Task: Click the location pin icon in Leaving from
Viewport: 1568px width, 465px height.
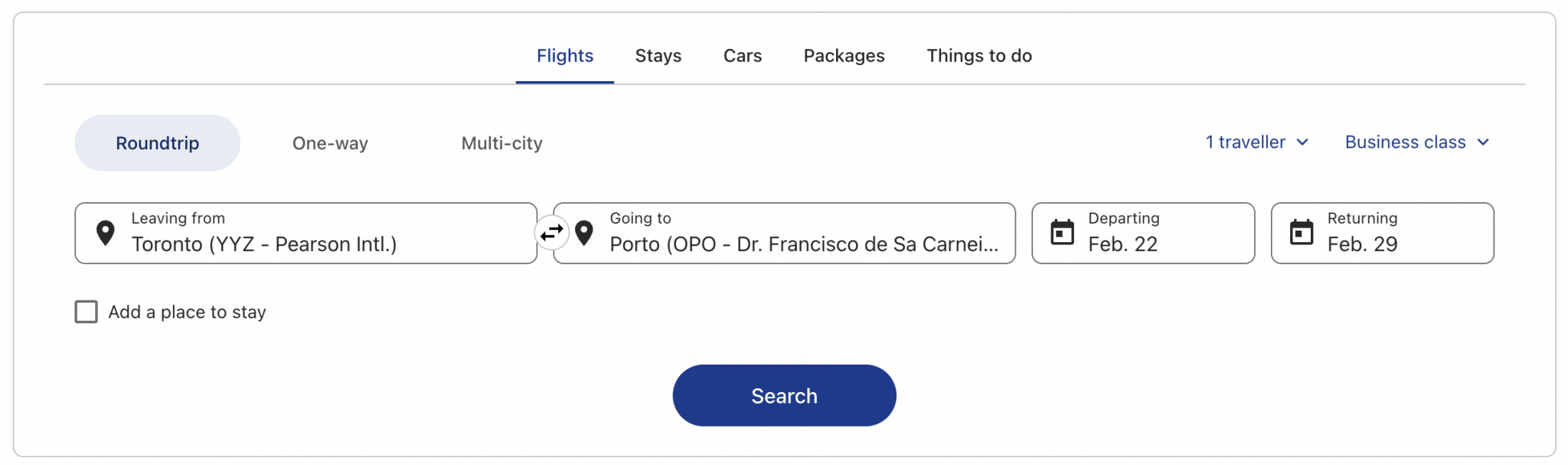Action: tap(106, 233)
